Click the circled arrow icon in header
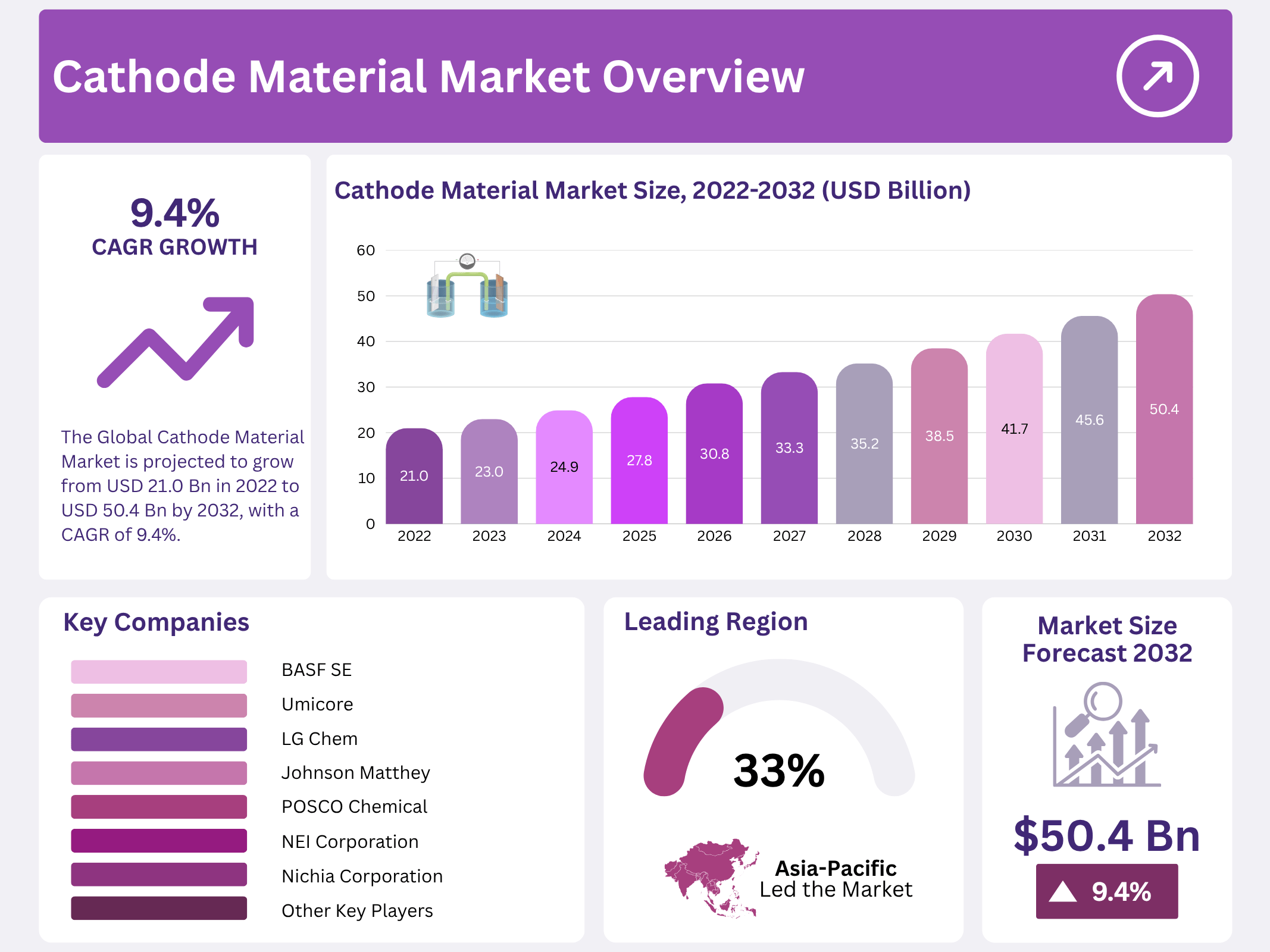Viewport: 1270px width, 952px height. pyautogui.click(x=1157, y=76)
